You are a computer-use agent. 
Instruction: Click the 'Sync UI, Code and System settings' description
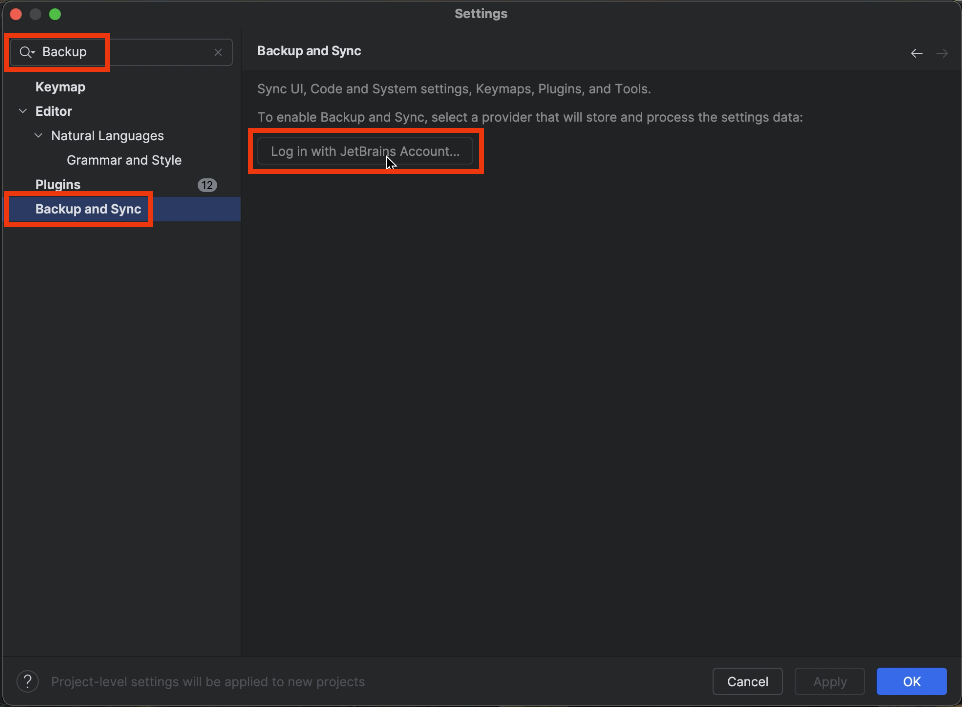[x=454, y=89]
